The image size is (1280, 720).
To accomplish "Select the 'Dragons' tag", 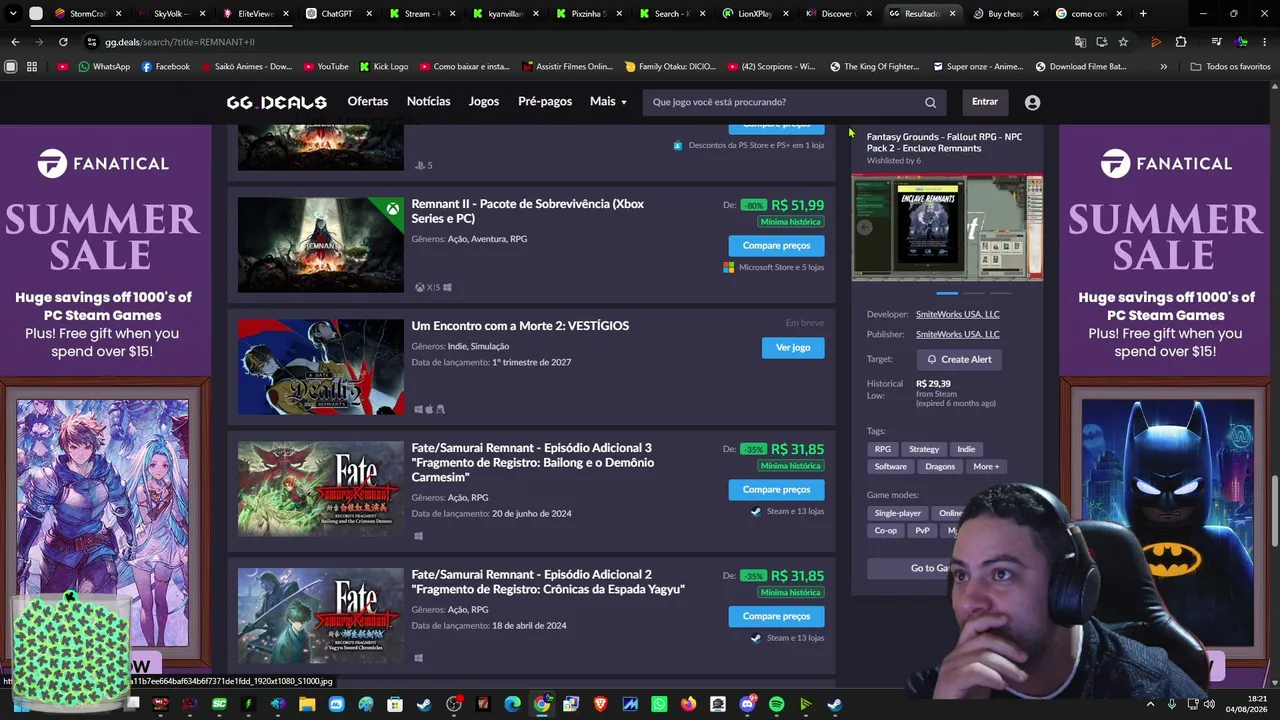I will 940,466.
